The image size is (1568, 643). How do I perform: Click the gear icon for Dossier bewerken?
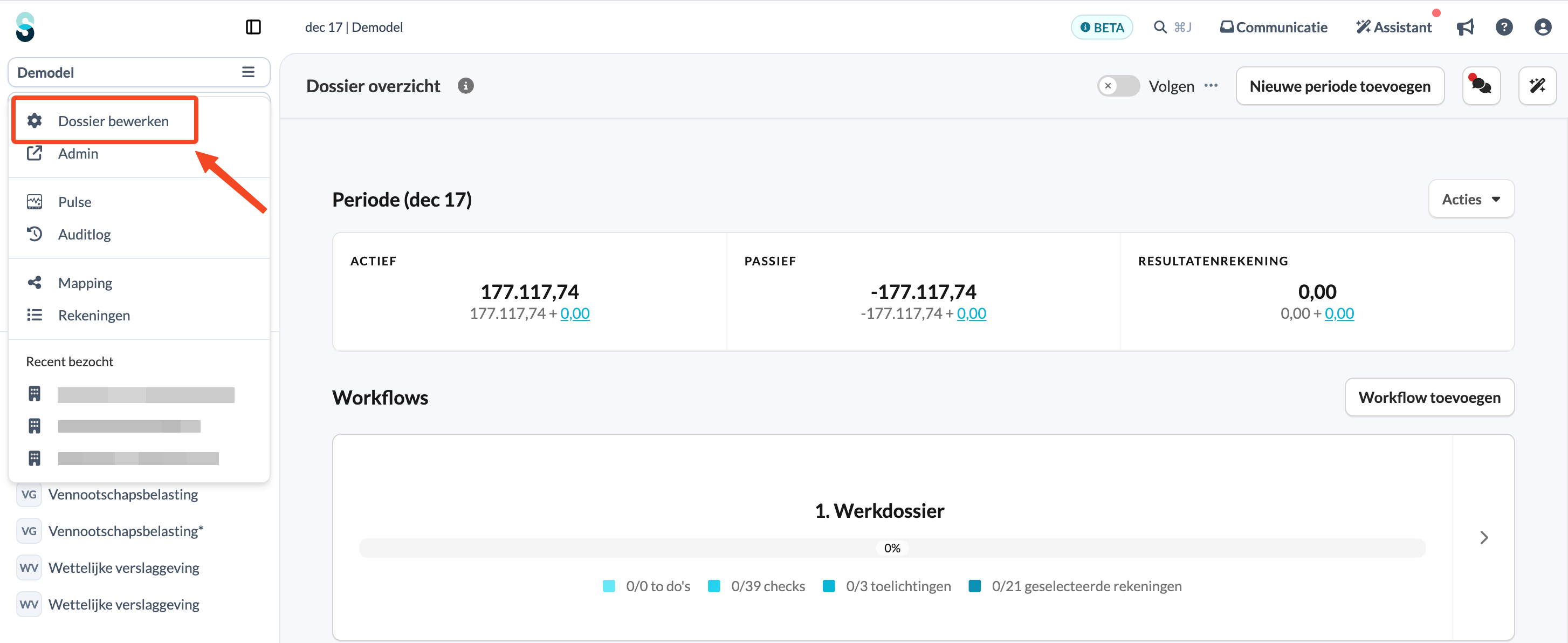[35, 121]
